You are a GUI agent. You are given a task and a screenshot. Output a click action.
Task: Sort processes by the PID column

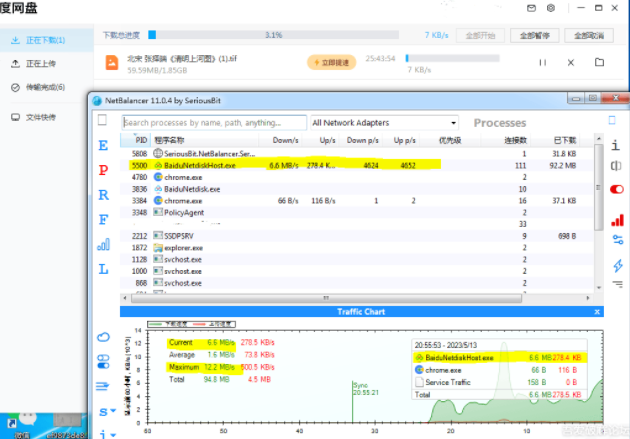tap(141, 140)
